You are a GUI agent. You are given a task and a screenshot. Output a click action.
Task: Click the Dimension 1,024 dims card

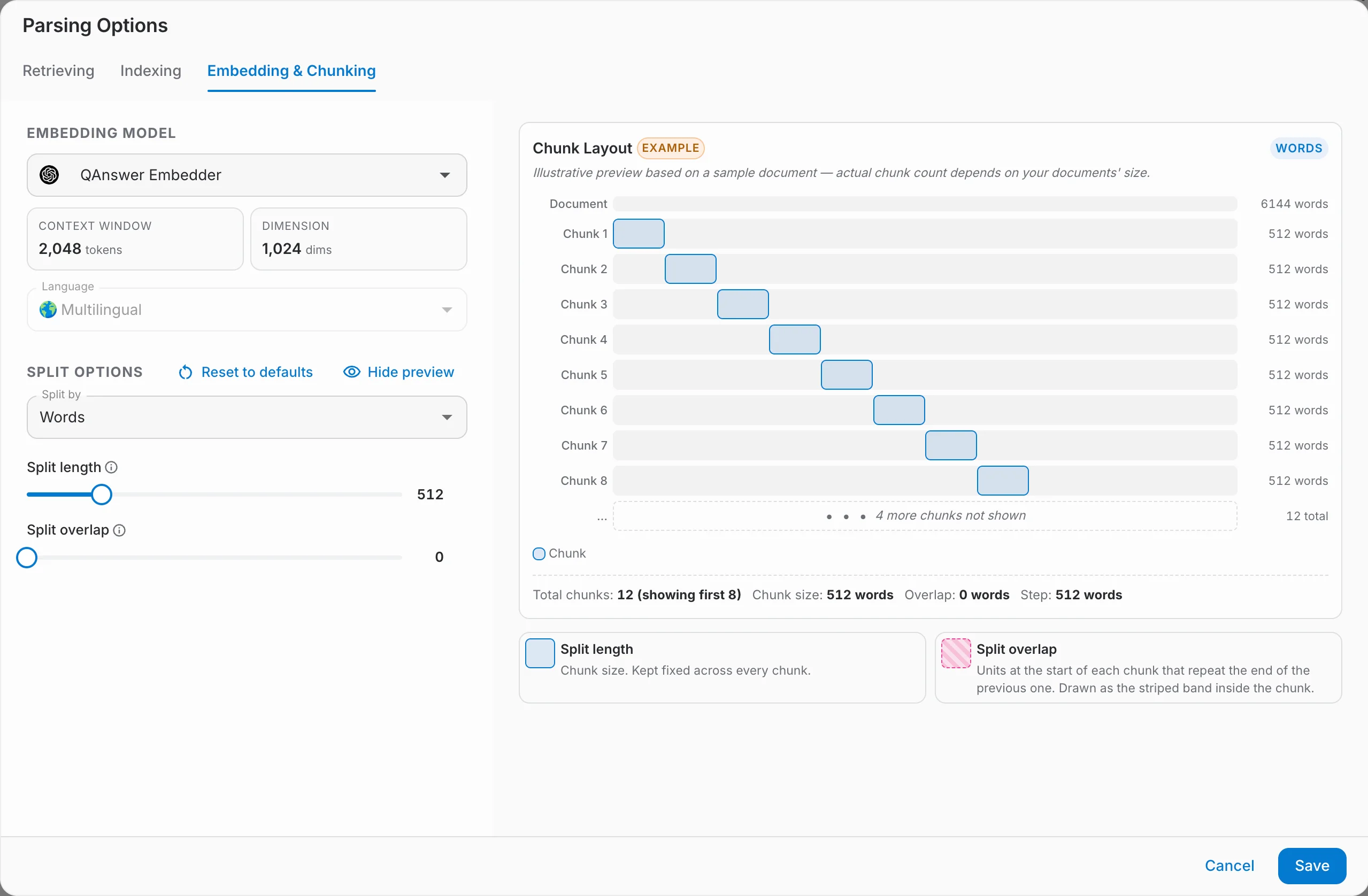[359, 238]
